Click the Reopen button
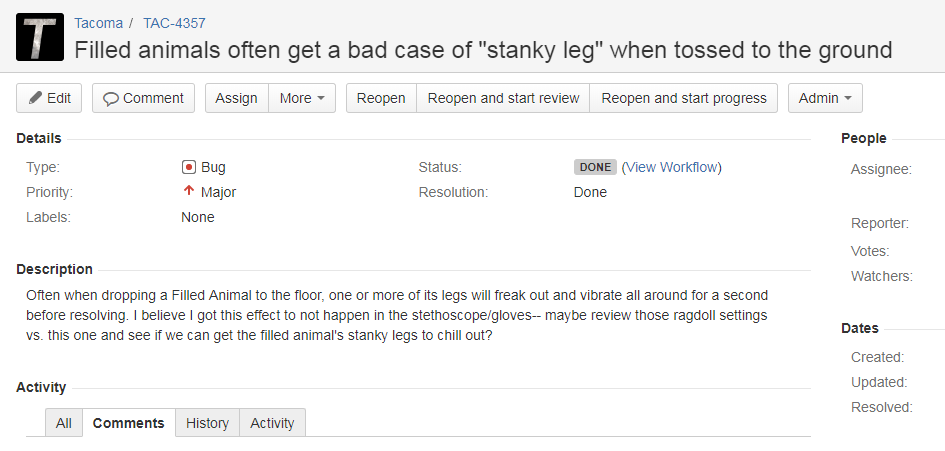 381,98
